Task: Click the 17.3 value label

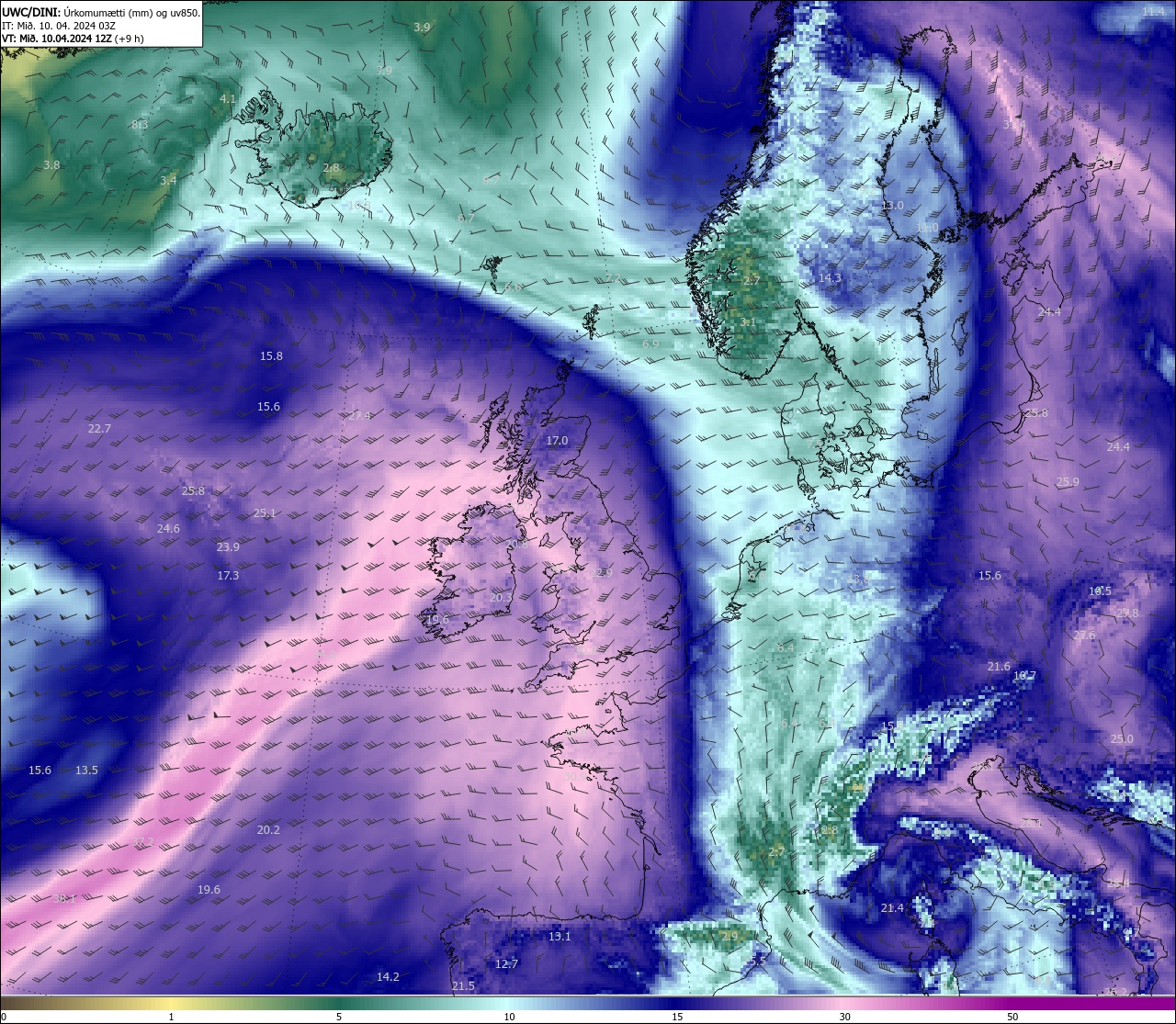Action: coord(228,576)
